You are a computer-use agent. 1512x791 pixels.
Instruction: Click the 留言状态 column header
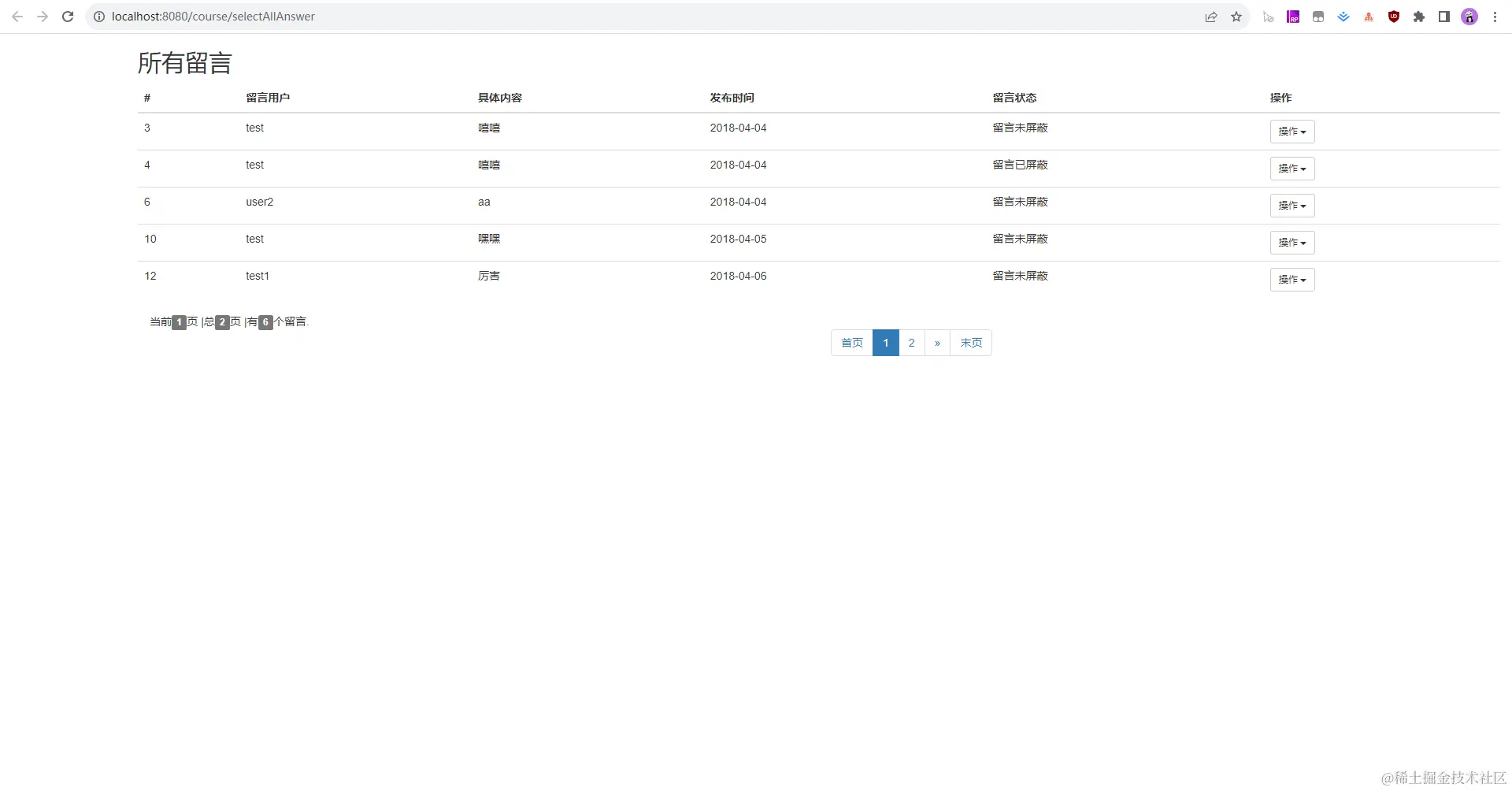(1015, 98)
